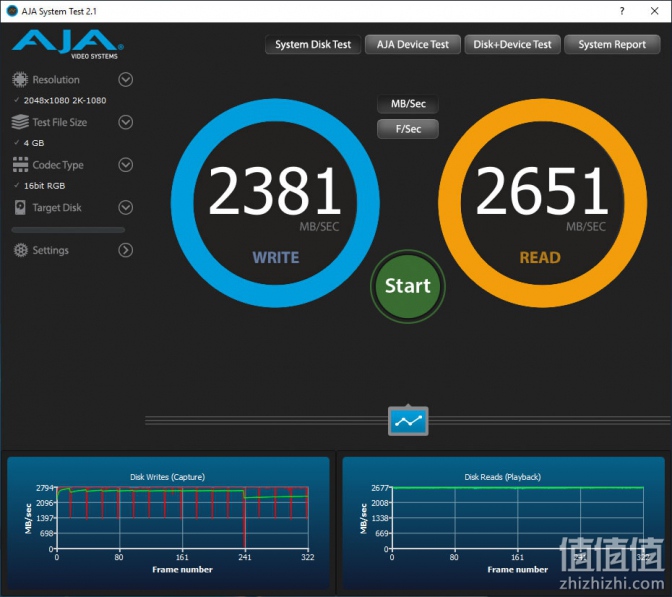The image size is (672, 597).
Task: Click the AJA Video Systems logo
Action: (x=68, y=45)
